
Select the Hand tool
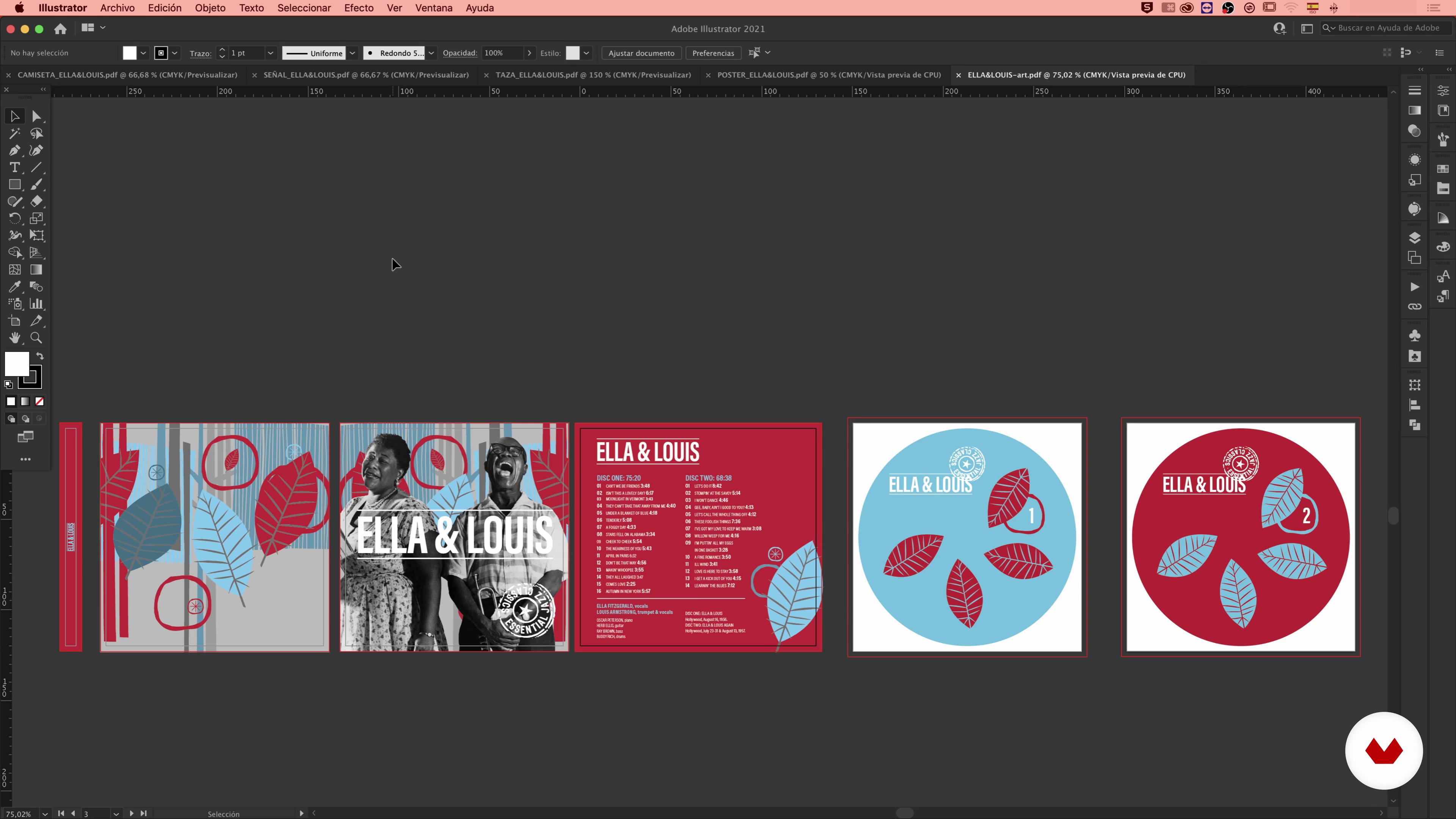(x=15, y=338)
